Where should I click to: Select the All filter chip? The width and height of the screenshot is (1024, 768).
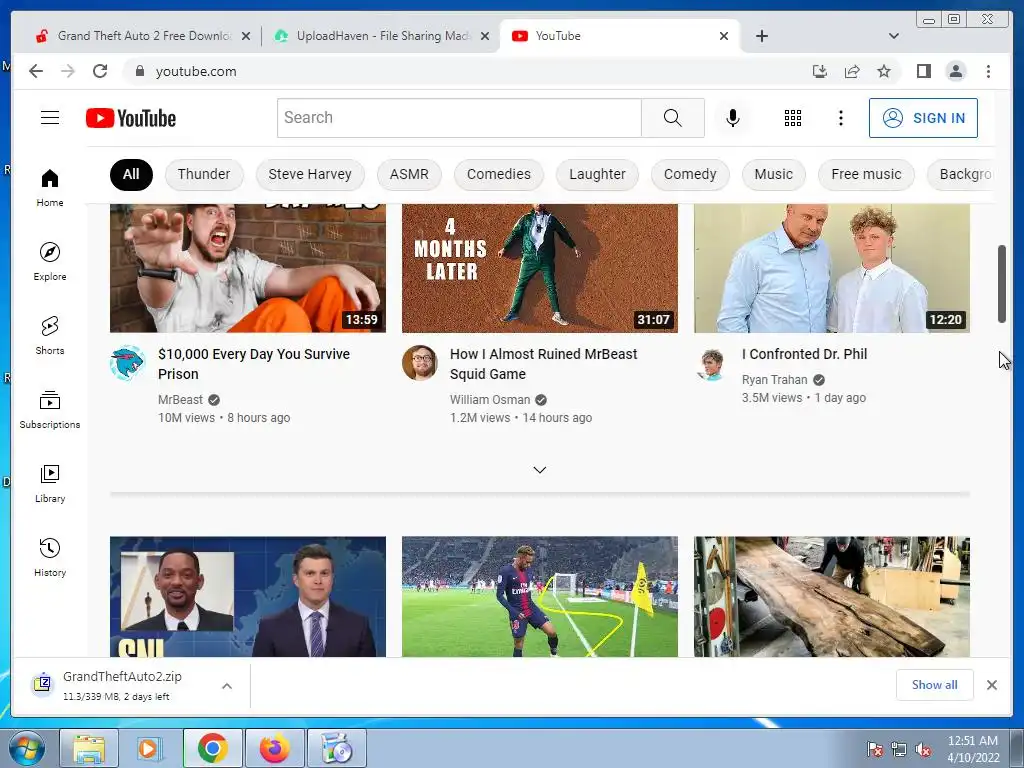[131, 174]
